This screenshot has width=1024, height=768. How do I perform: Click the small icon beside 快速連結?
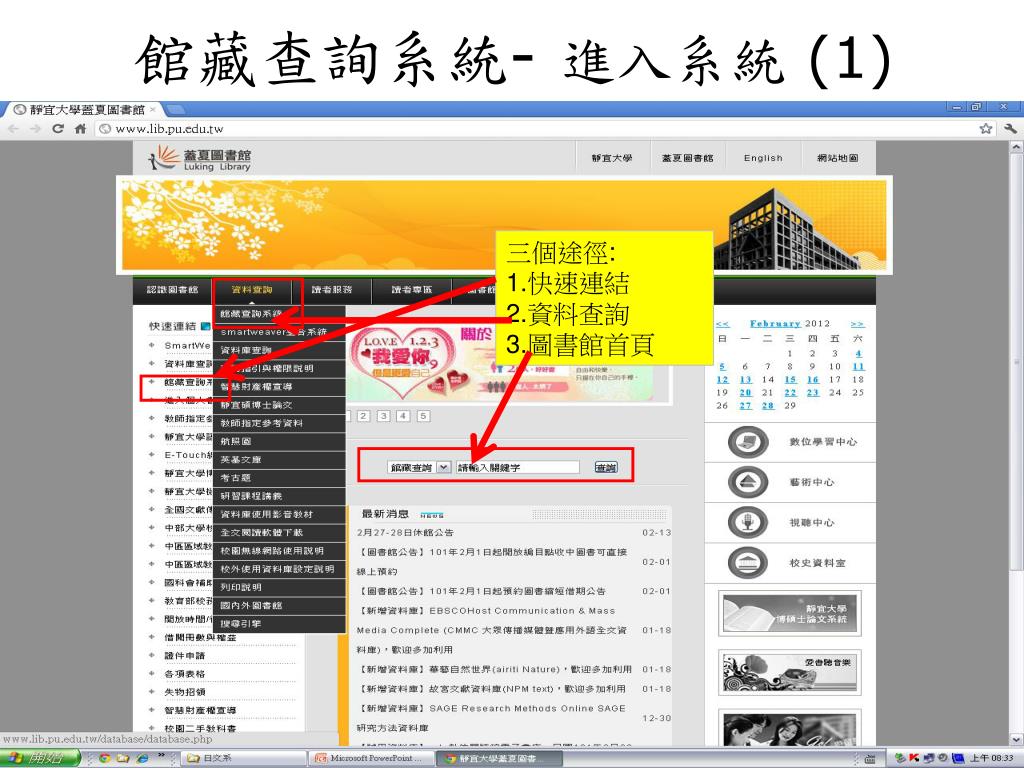206,326
